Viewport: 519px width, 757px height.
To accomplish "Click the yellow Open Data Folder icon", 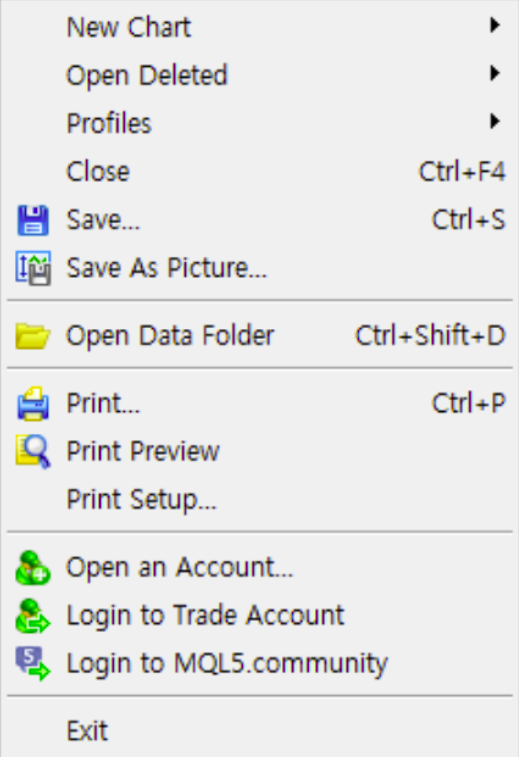I will (x=33, y=336).
